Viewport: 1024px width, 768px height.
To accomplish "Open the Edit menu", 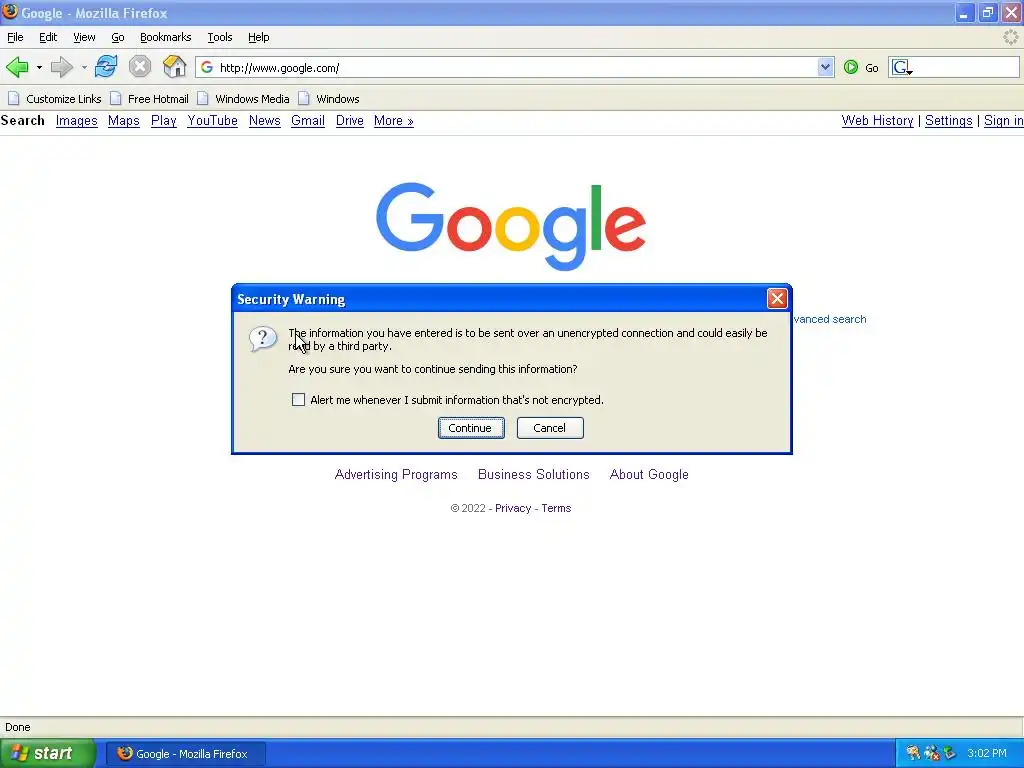I will tap(48, 37).
